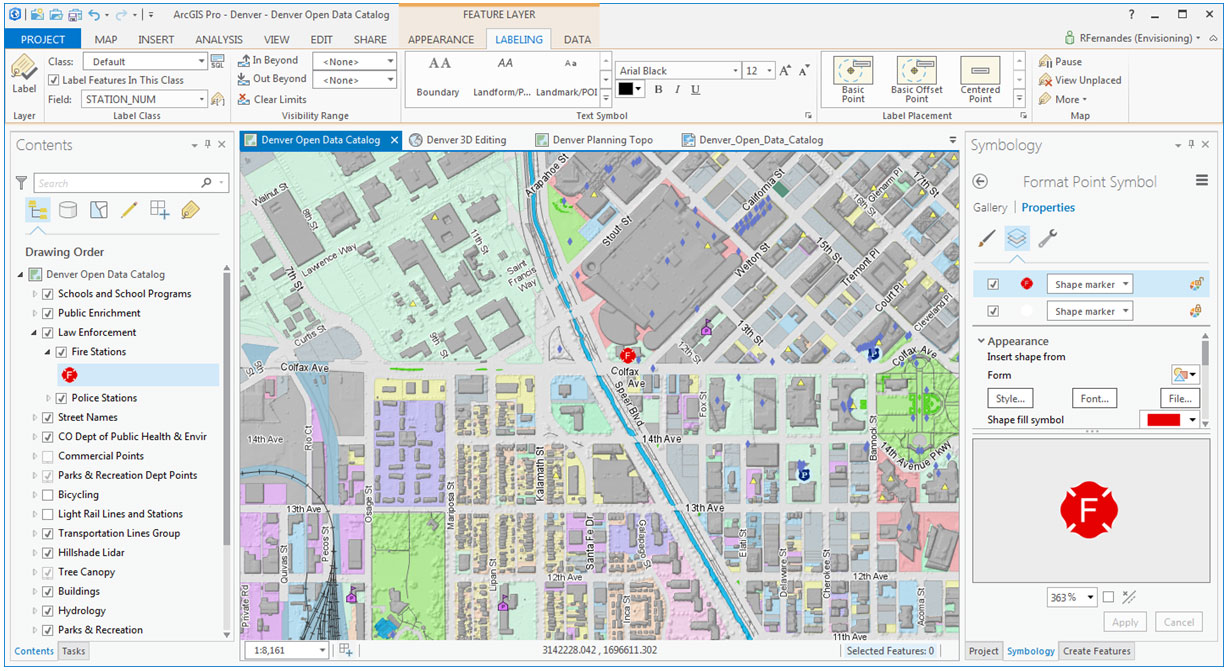This screenshot has height=671, width=1229.
Task: Open the Gallery link in Symbology
Action: [x=990, y=208]
